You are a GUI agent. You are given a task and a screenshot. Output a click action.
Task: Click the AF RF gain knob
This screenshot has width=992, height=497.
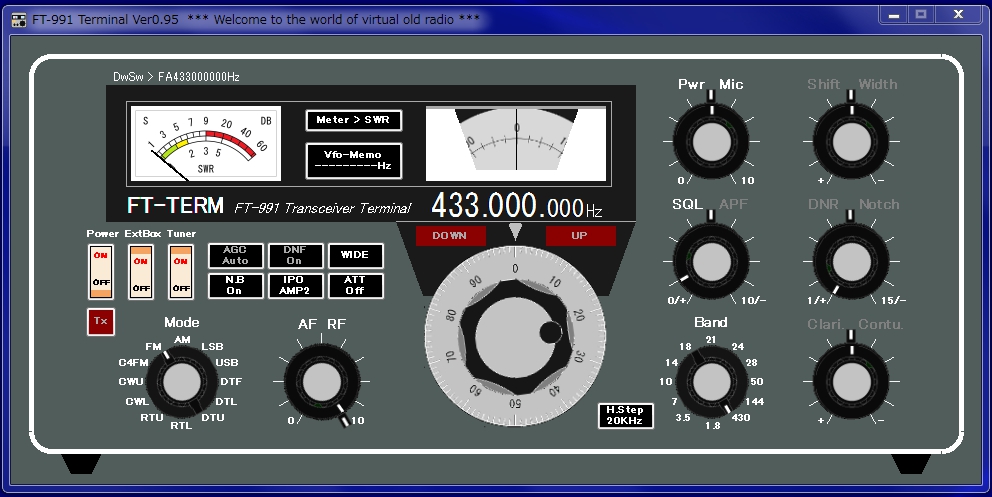coord(322,382)
